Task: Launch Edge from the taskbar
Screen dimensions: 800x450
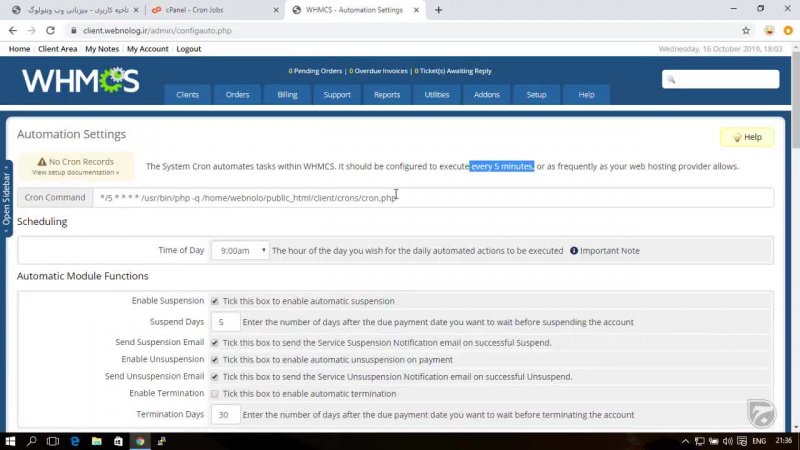Action: click(x=75, y=441)
